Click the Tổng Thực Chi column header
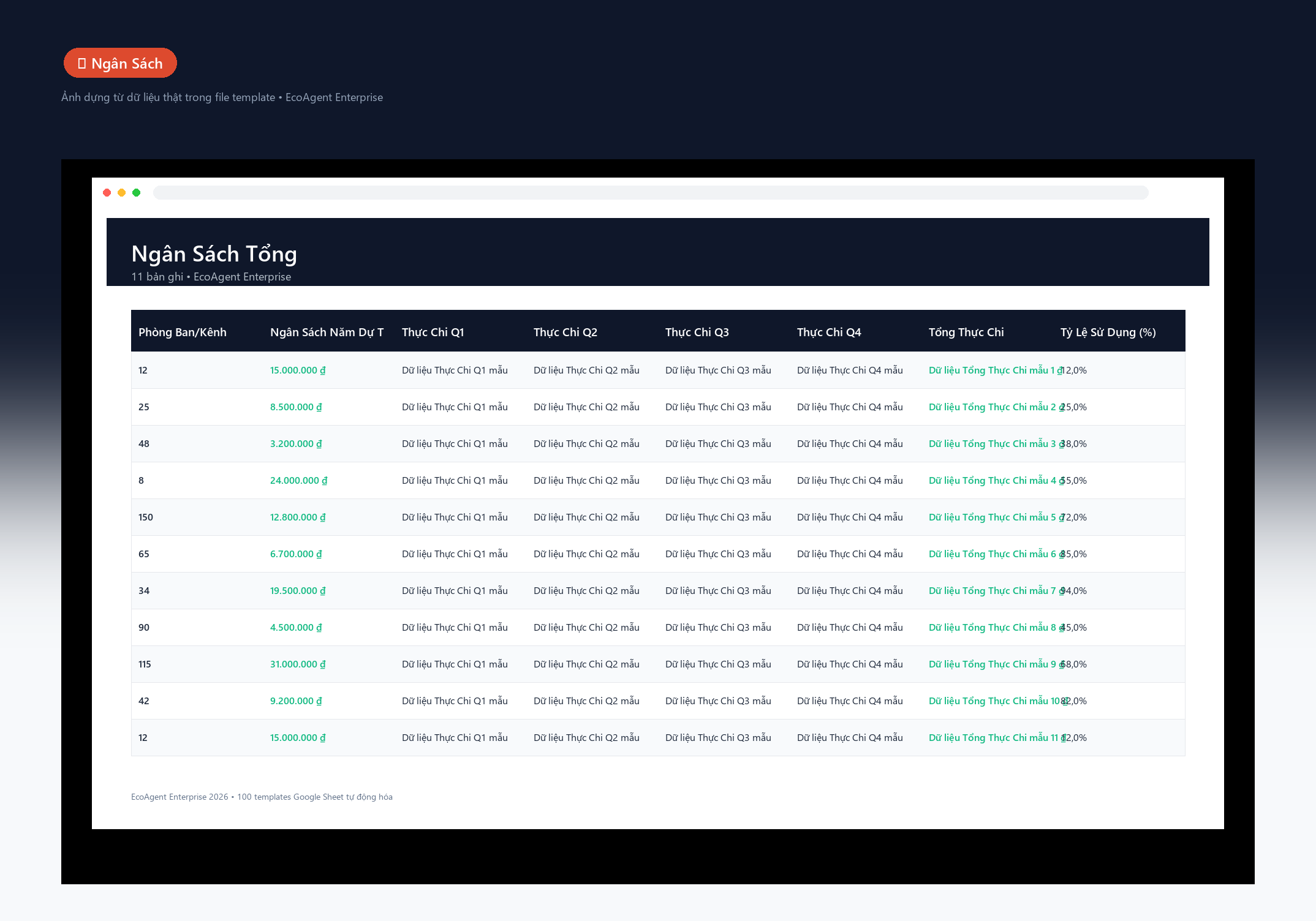The image size is (1316, 921). tap(966, 333)
